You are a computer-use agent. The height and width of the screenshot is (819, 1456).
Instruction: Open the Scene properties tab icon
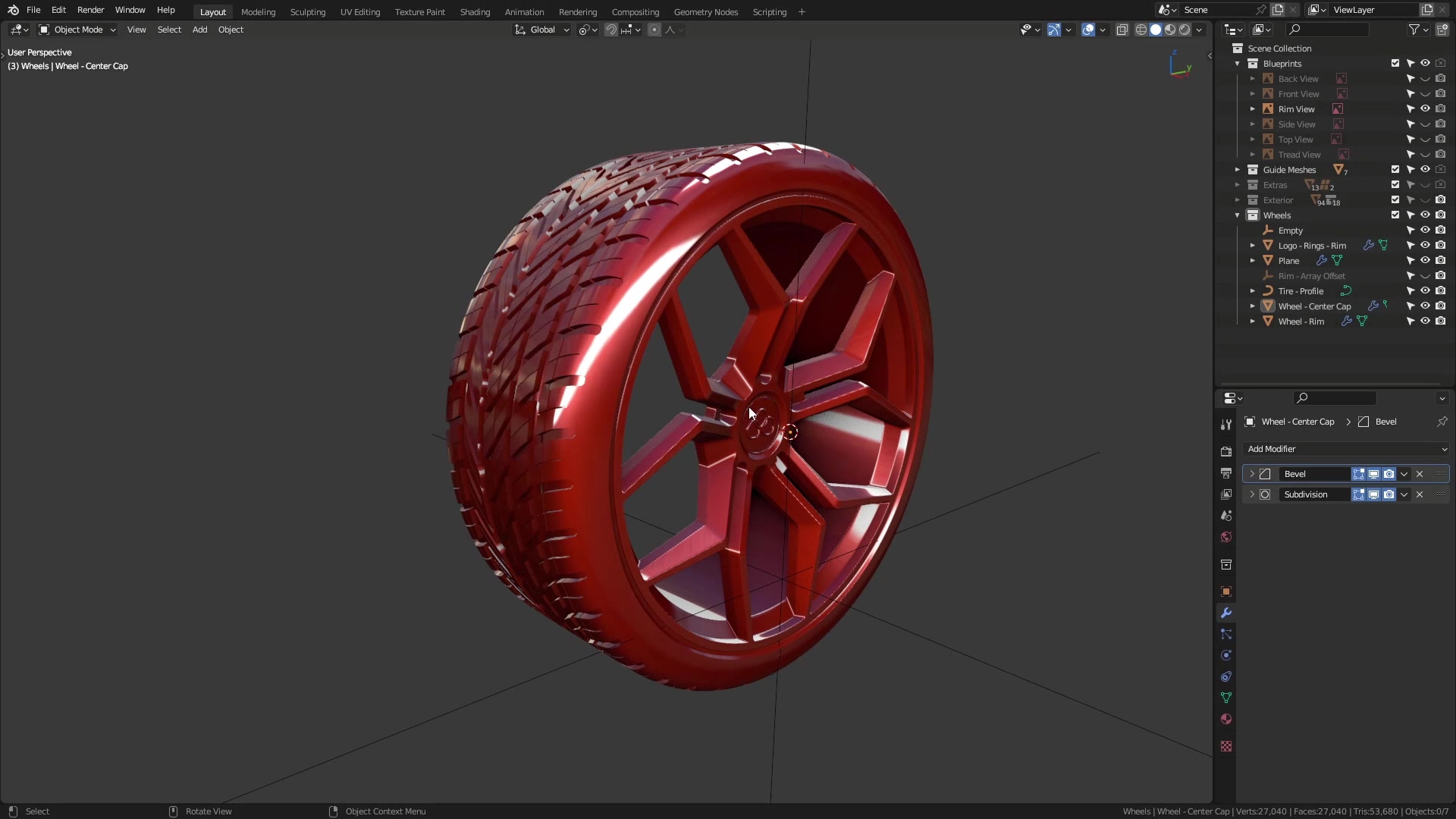tap(1226, 516)
